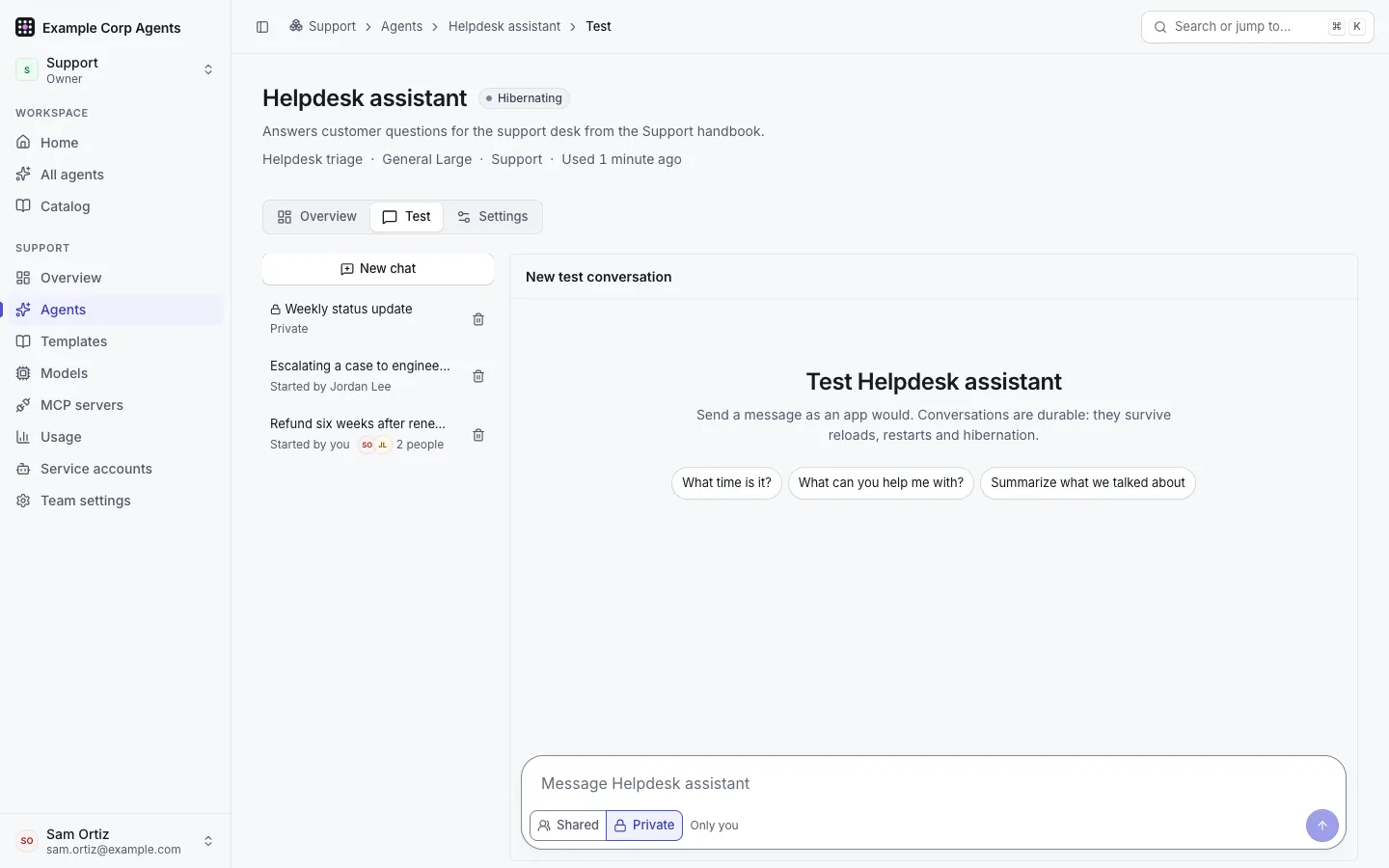The image size is (1389, 868).
Task: Click the '2 people' participants label
Action: [420, 445]
